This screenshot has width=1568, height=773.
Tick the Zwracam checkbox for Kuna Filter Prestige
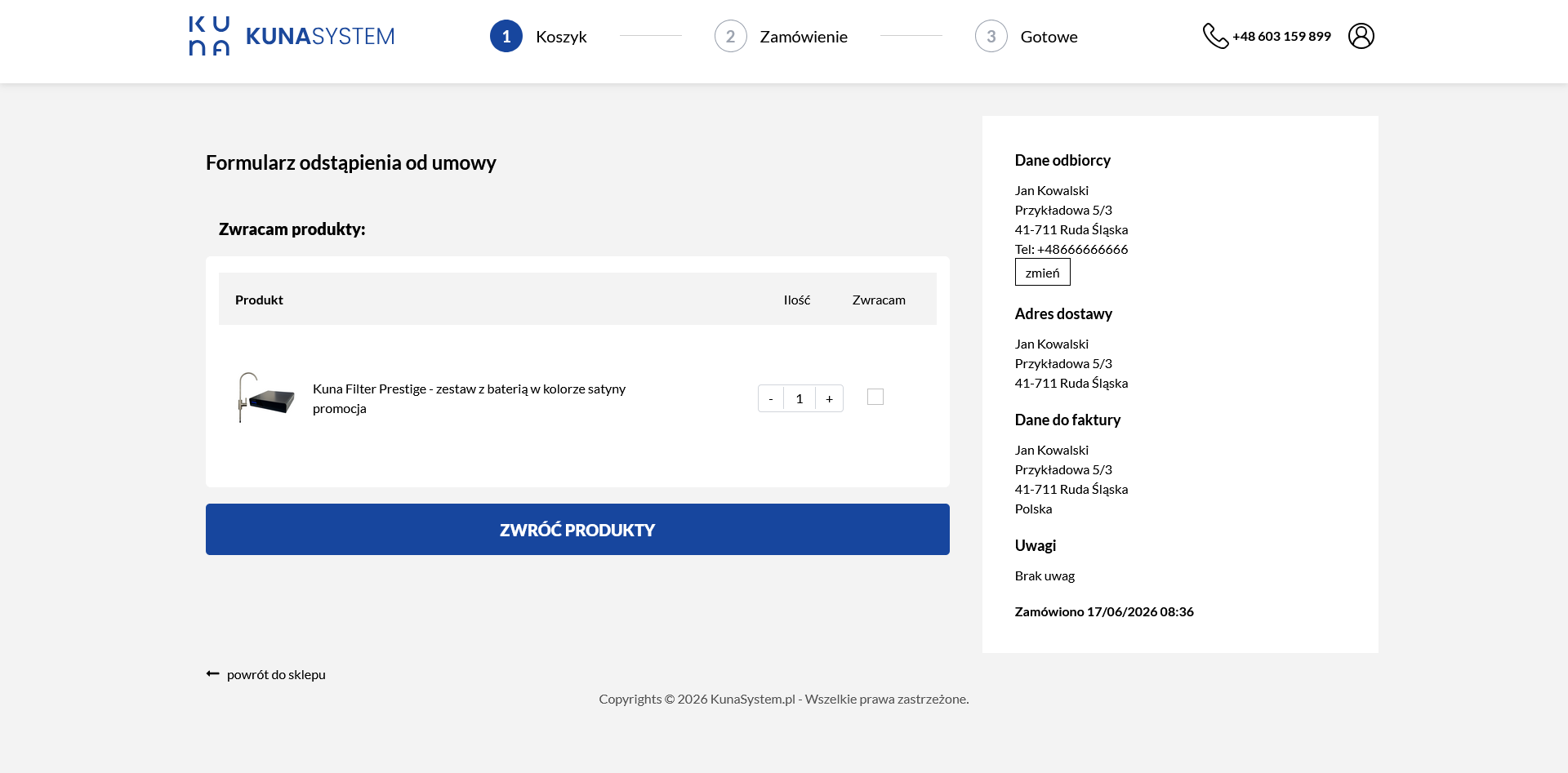(x=875, y=397)
